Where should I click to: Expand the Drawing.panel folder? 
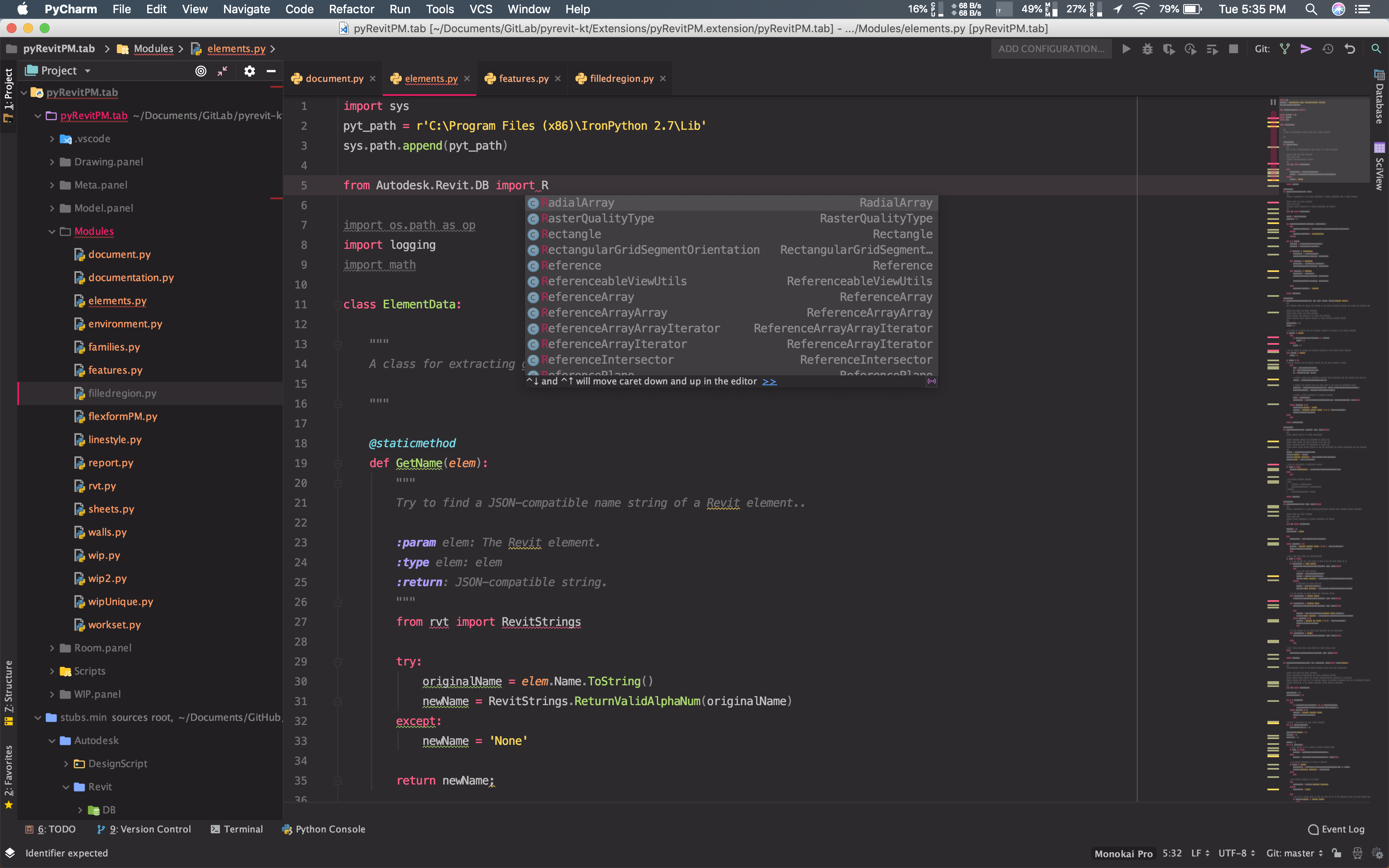52,162
